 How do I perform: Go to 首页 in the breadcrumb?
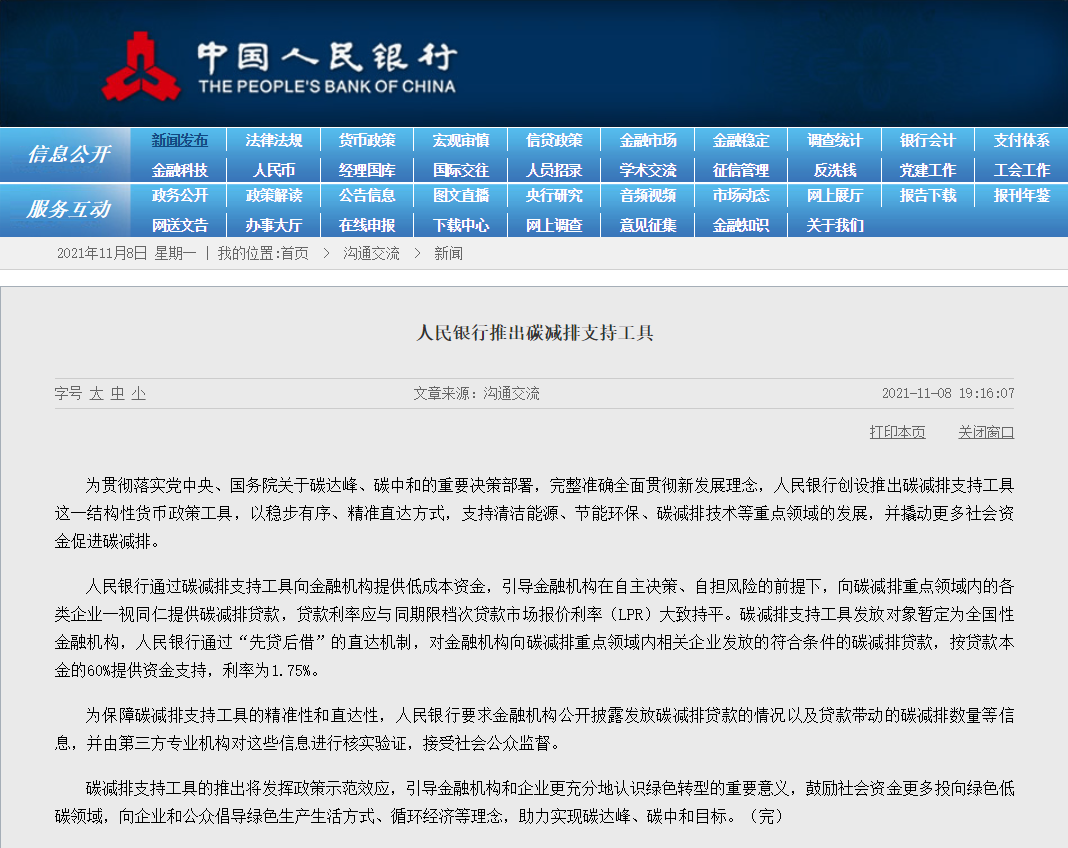[x=294, y=253]
